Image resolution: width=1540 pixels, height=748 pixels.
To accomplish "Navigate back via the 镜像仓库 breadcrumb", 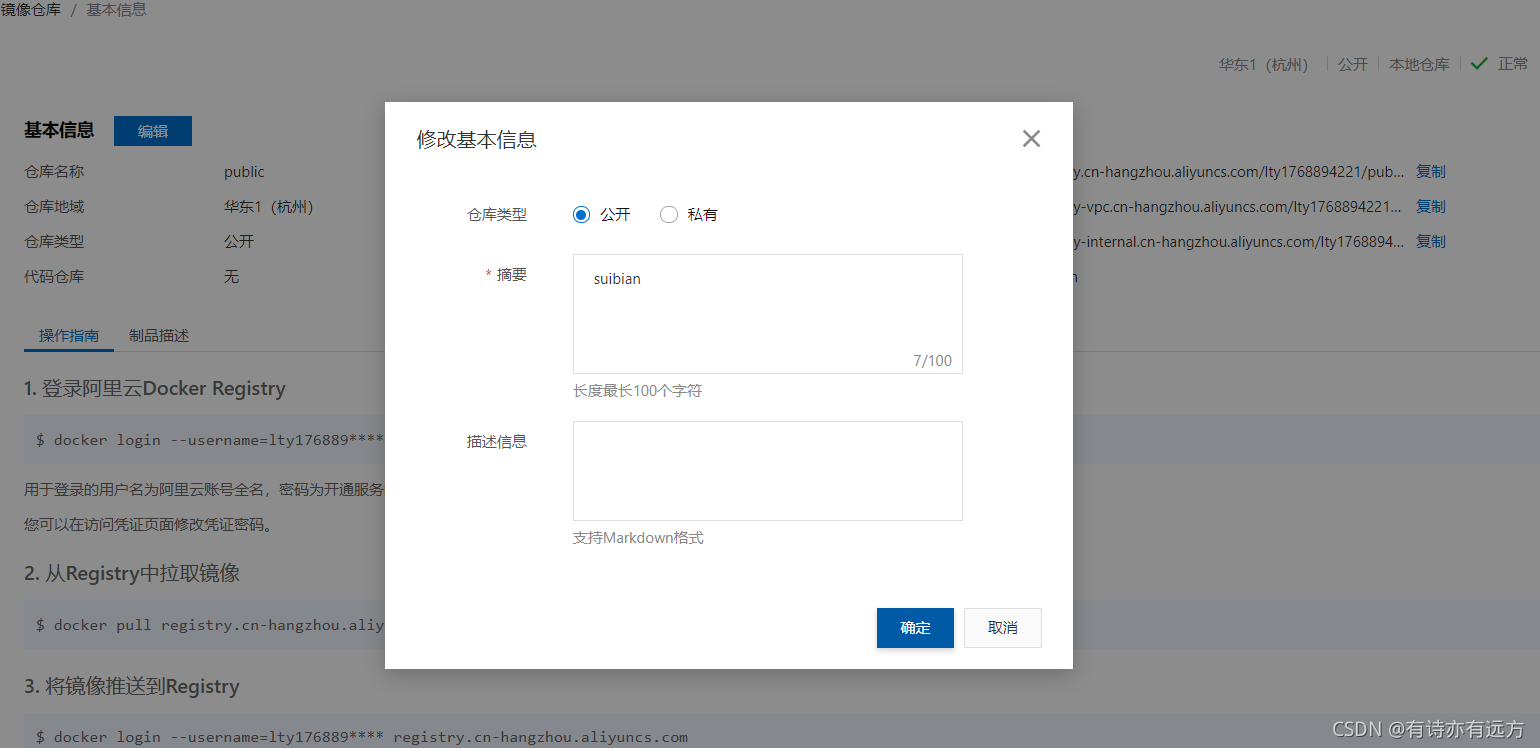I will 30,10.
